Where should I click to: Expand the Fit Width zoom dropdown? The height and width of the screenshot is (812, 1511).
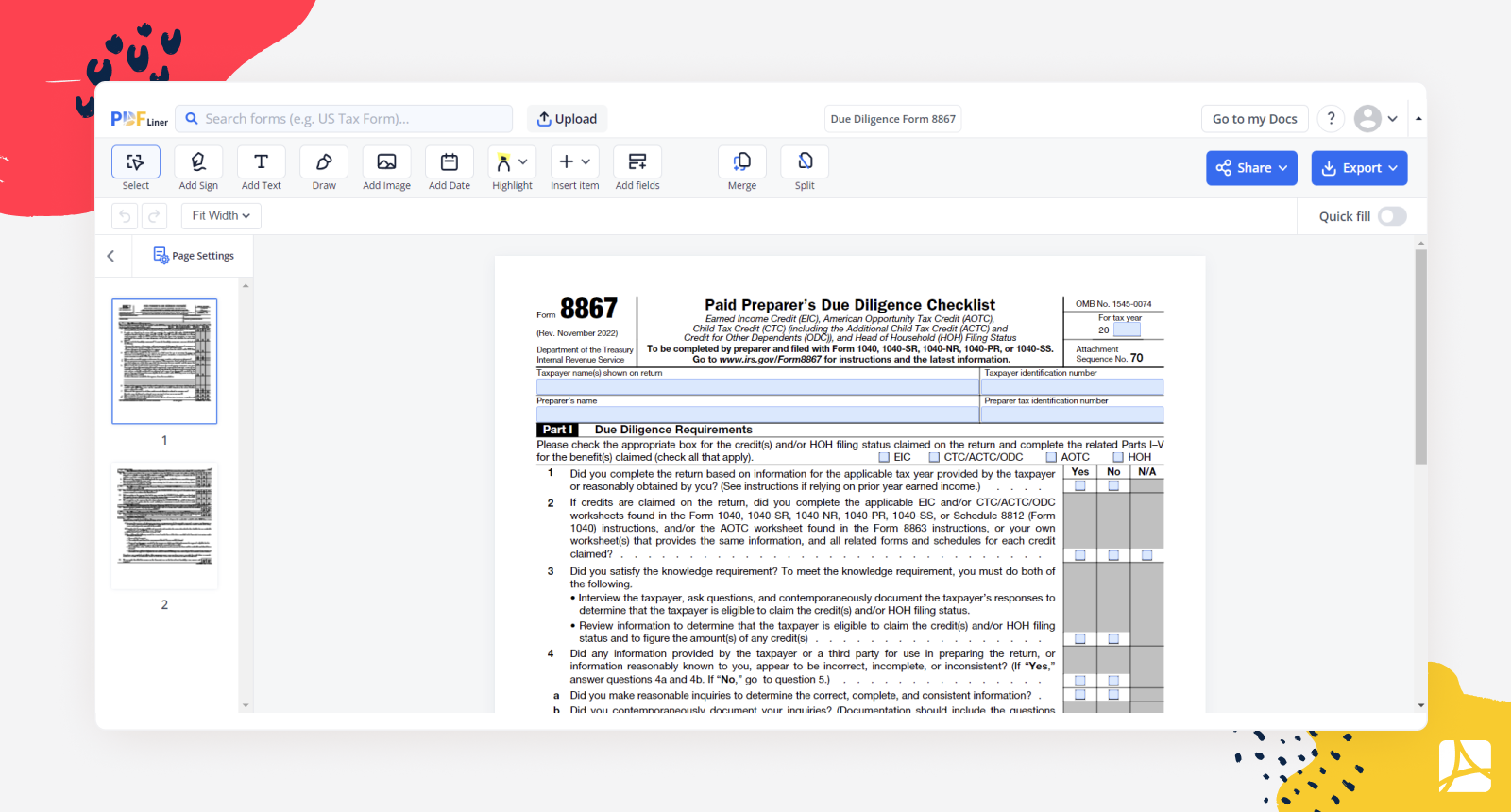pyautogui.click(x=221, y=216)
